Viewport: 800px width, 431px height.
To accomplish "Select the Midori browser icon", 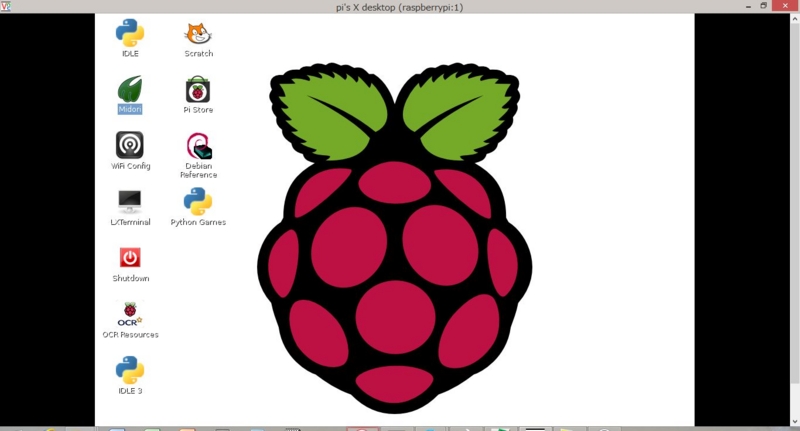I will tap(130, 89).
